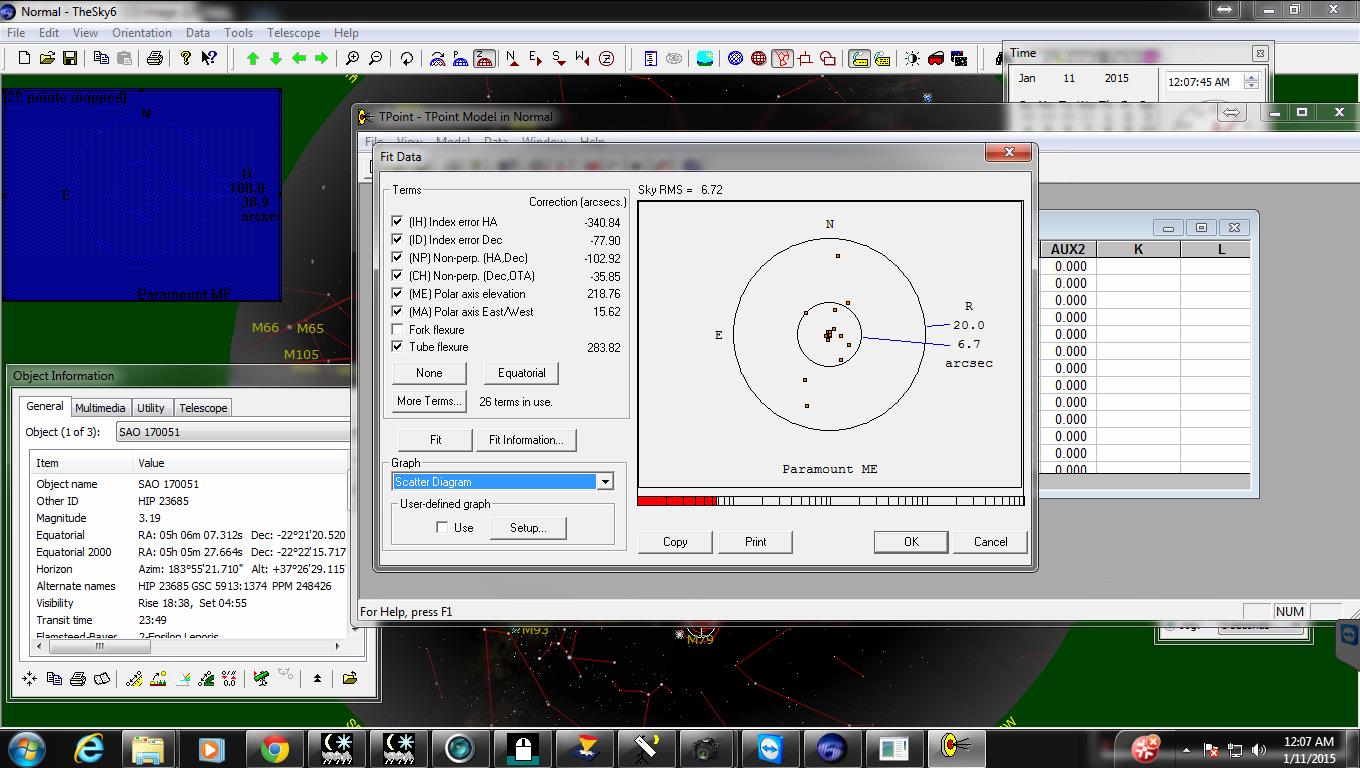1360x768 pixels.
Task: Open the Telescope menu
Action: coord(293,33)
